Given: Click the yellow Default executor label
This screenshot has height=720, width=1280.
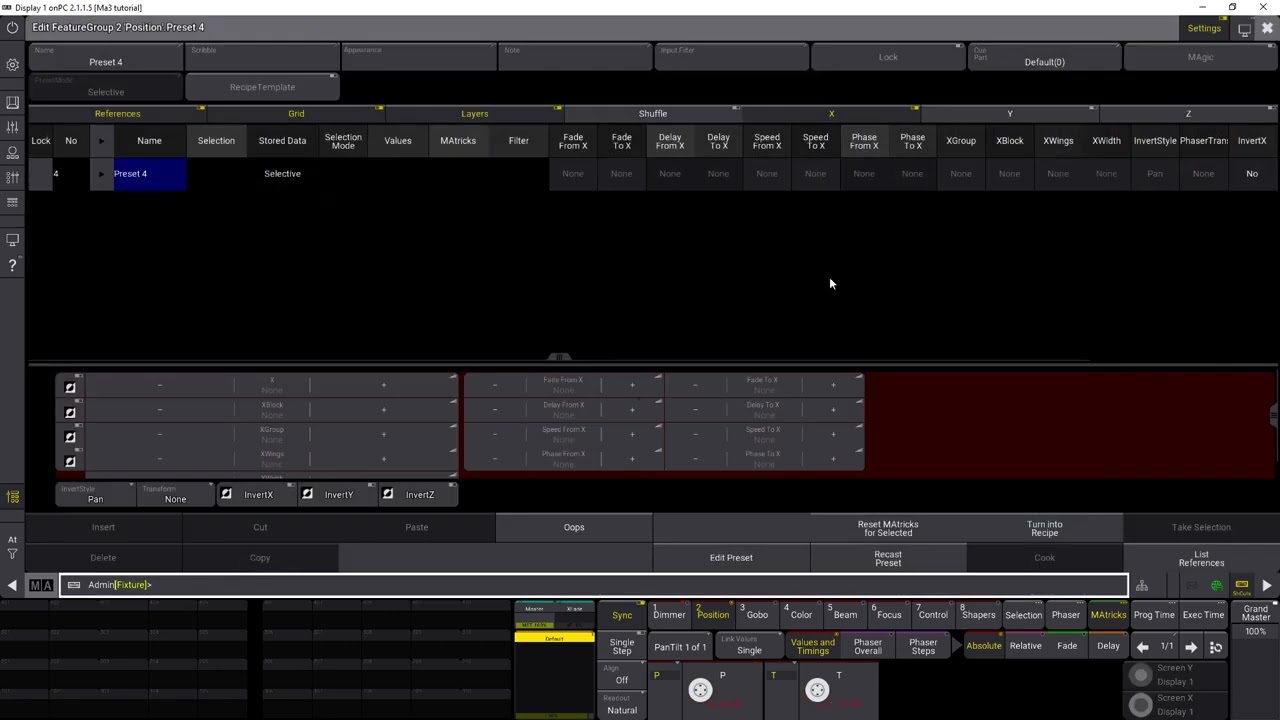Looking at the screenshot, I should tap(554, 638).
